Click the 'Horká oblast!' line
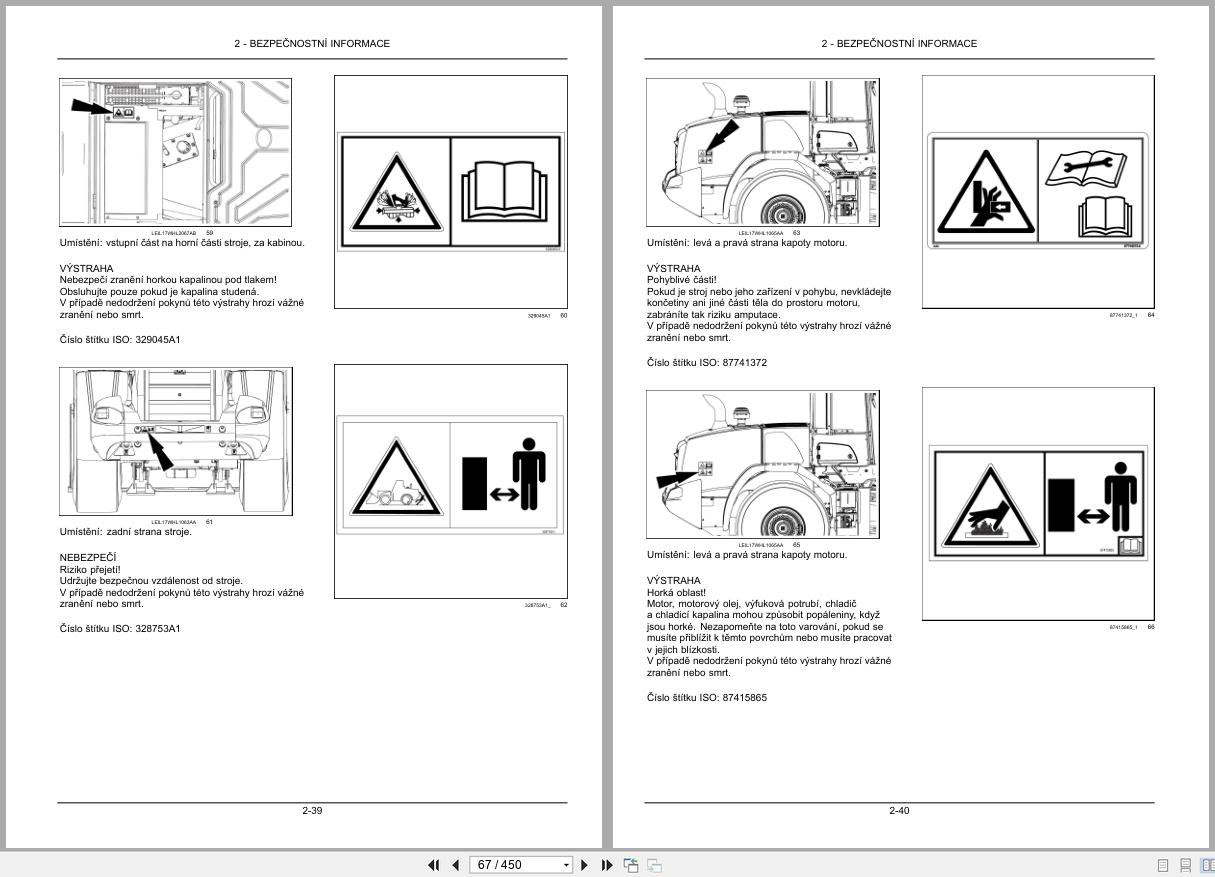Viewport: 1215px width, 877px height. click(x=676, y=593)
